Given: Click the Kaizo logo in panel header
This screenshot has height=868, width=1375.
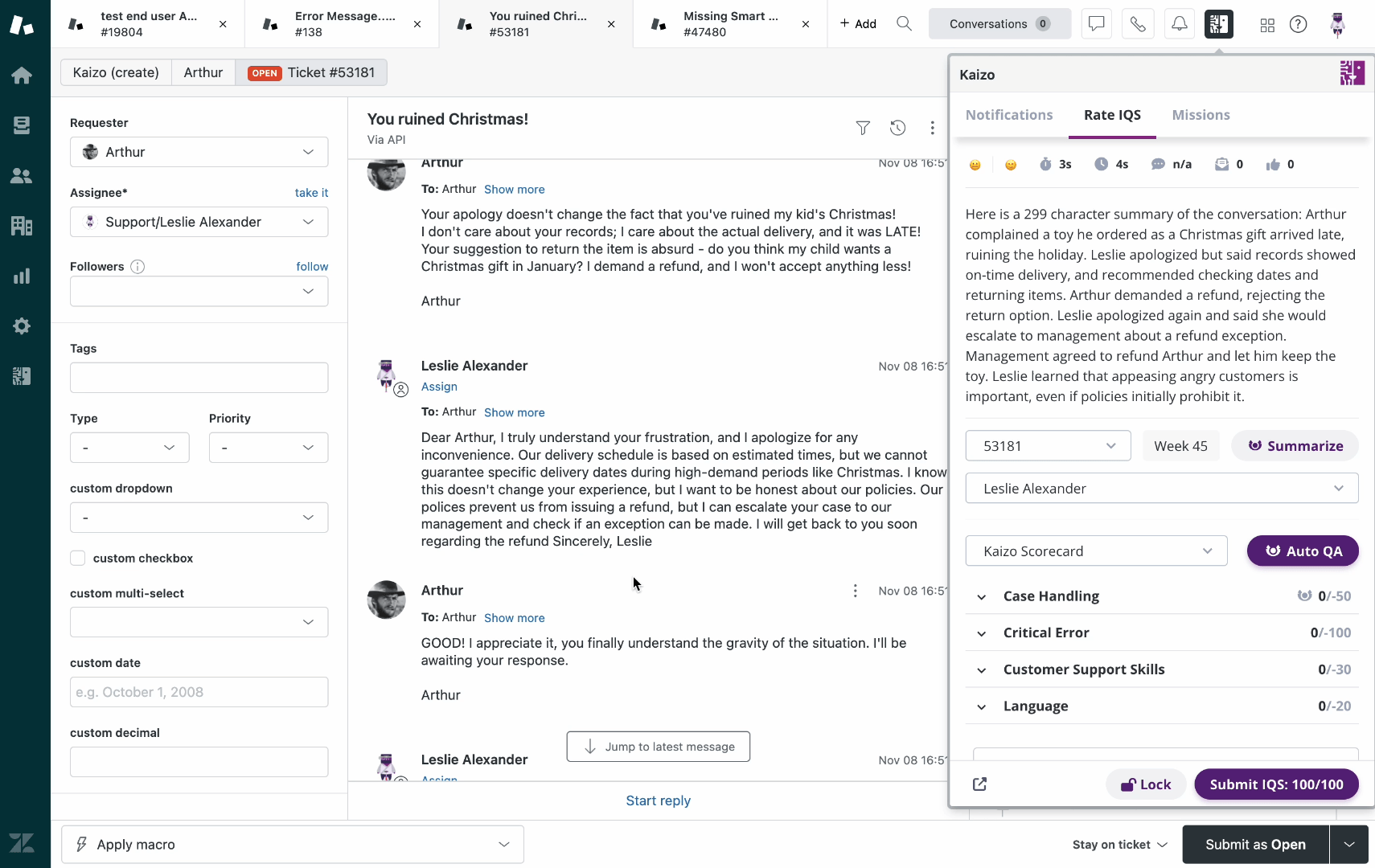Looking at the screenshot, I should click(1352, 73).
